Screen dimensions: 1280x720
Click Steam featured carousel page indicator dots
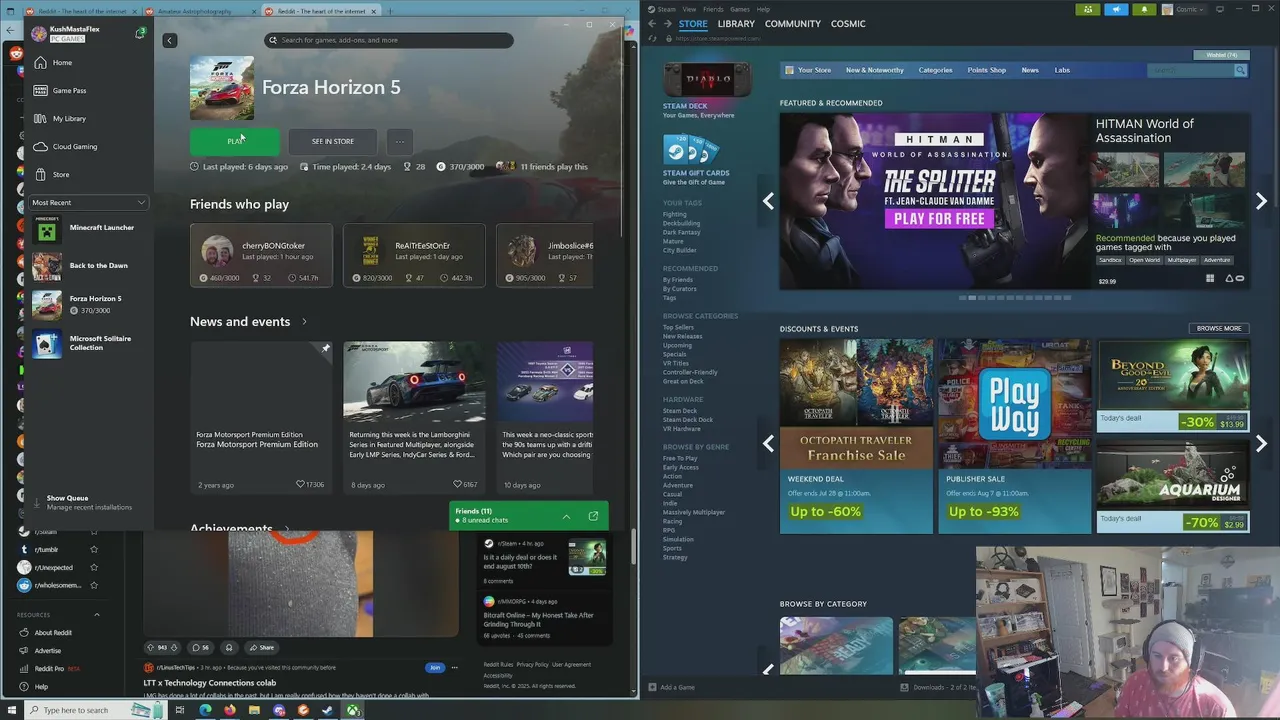[1015, 298]
